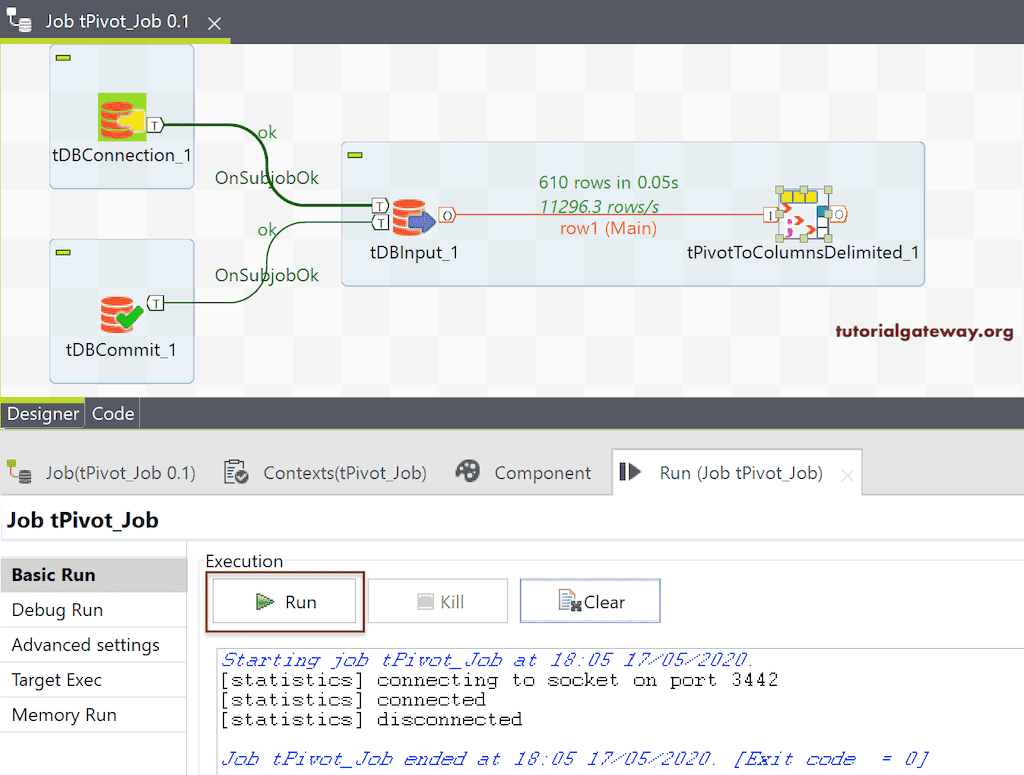This screenshot has width=1024, height=775.
Task: Collapse the tDBConnection_1 subjob with its green toggle
Action: pos(64,58)
